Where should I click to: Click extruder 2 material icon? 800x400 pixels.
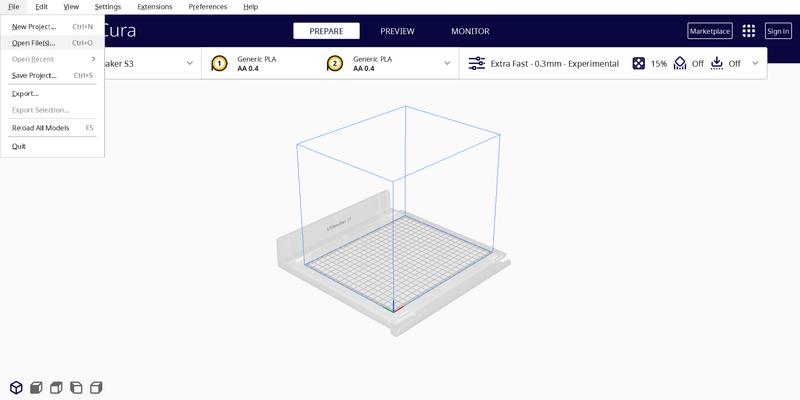(x=335, y=64)
